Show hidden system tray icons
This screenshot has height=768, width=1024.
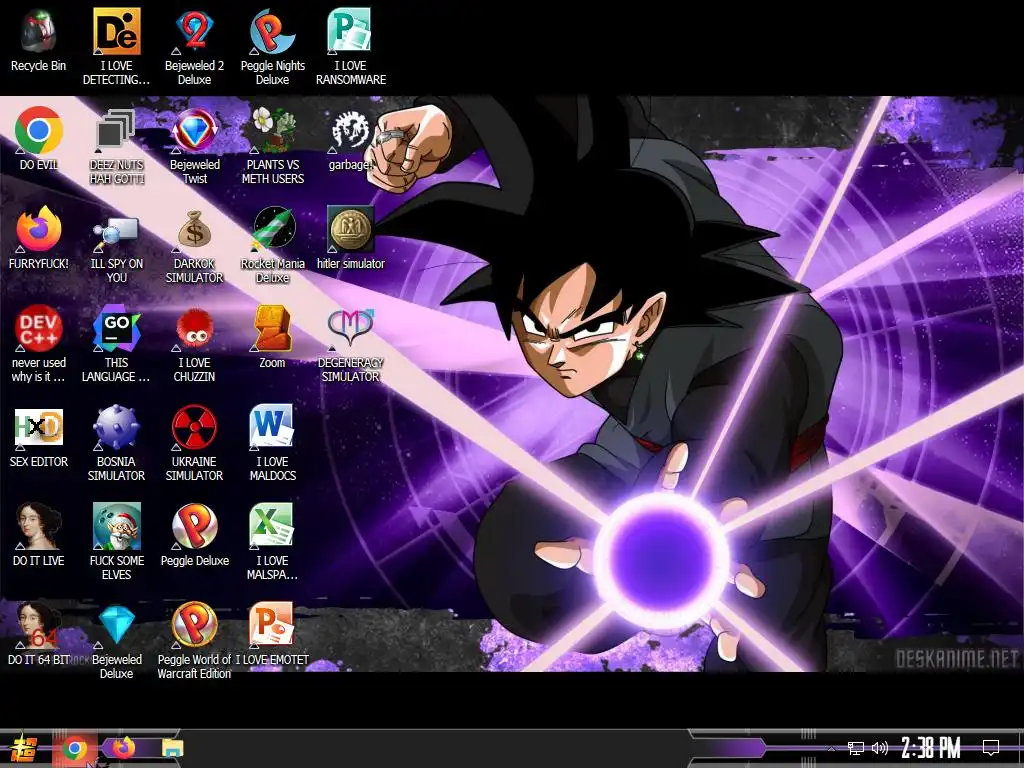click(x=831, y=748)
